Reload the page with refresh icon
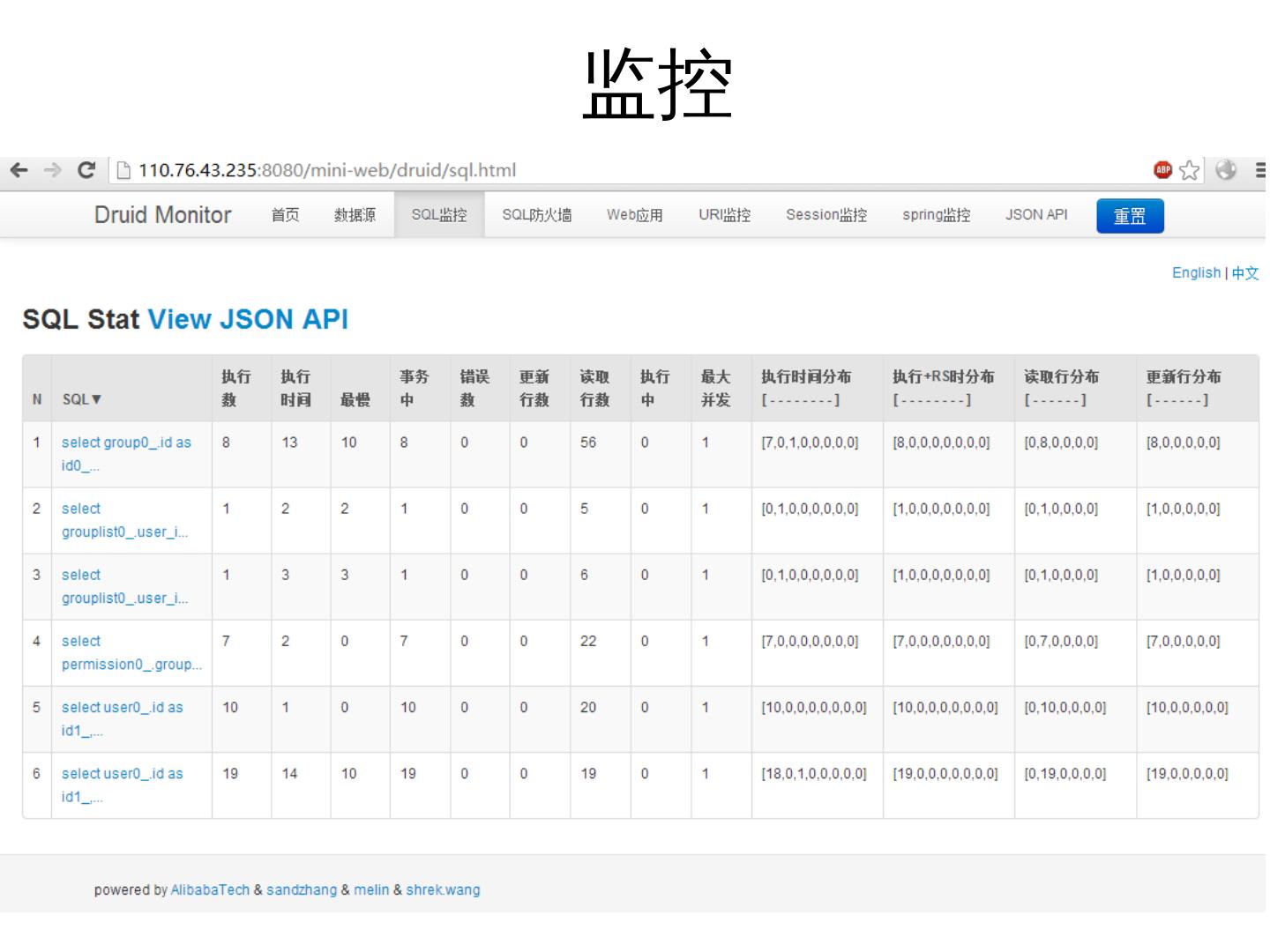 pos(86,170)
